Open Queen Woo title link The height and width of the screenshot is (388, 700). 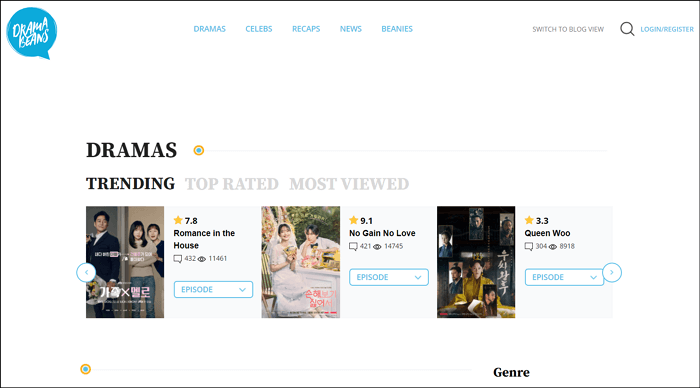pyautogui.click(x=547, y=233)
